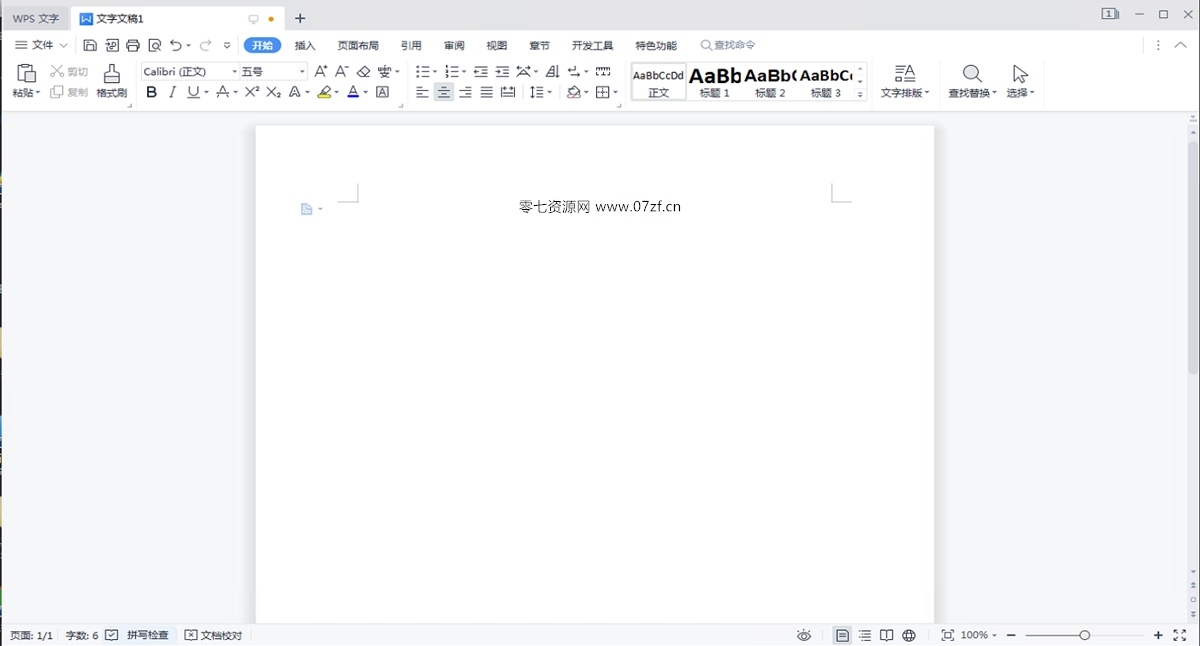Image resolution: width=1200 pixels, height=646 pixels.
Task: Toggle eye protection mode in status bar
Action: click(804, 635)
